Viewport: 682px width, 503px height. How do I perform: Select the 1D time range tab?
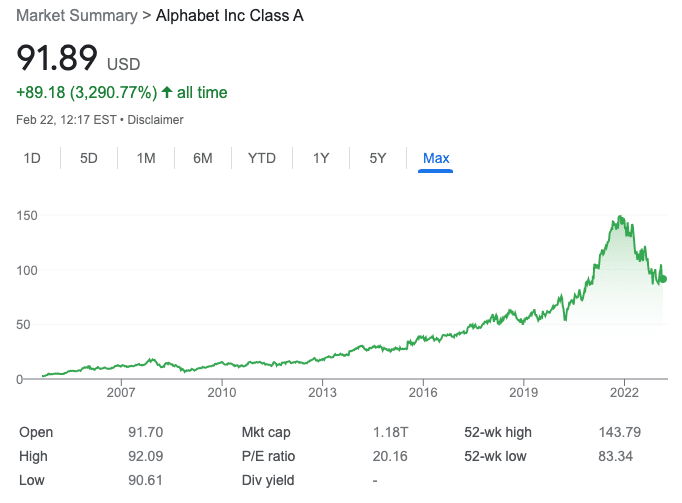[32, 158]
